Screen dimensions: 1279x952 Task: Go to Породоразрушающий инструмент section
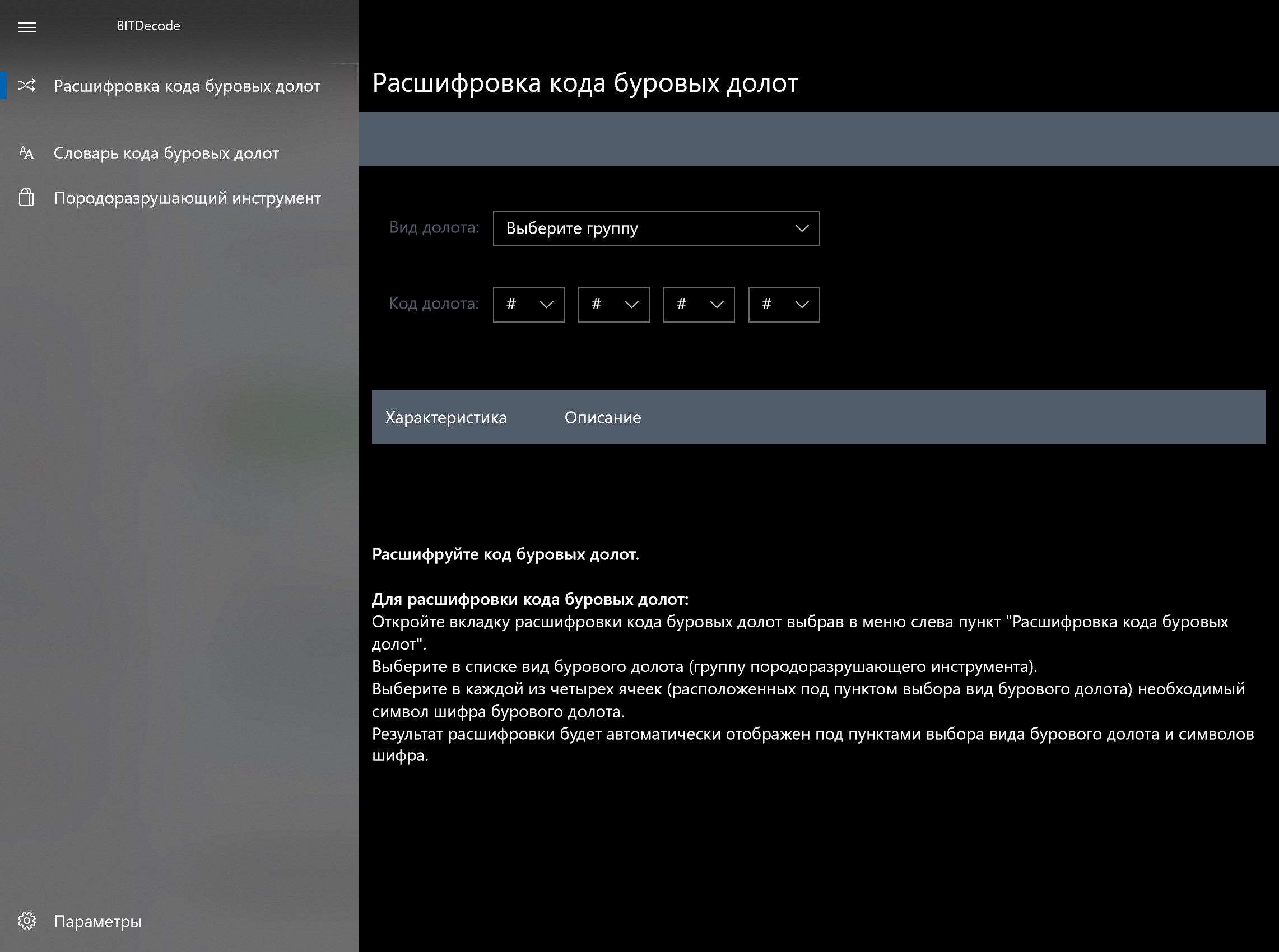(187, 198)
